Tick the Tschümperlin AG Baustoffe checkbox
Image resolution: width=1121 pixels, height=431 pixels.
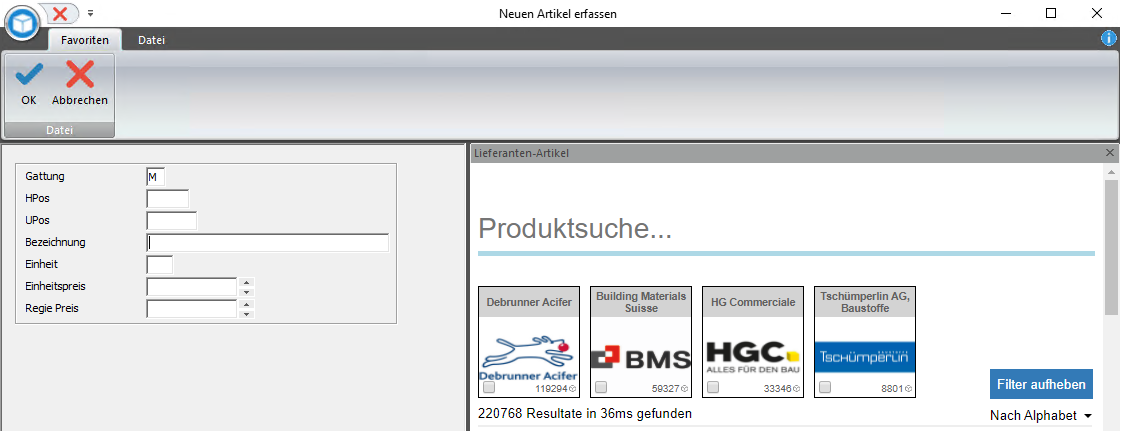tap(825, 387)
